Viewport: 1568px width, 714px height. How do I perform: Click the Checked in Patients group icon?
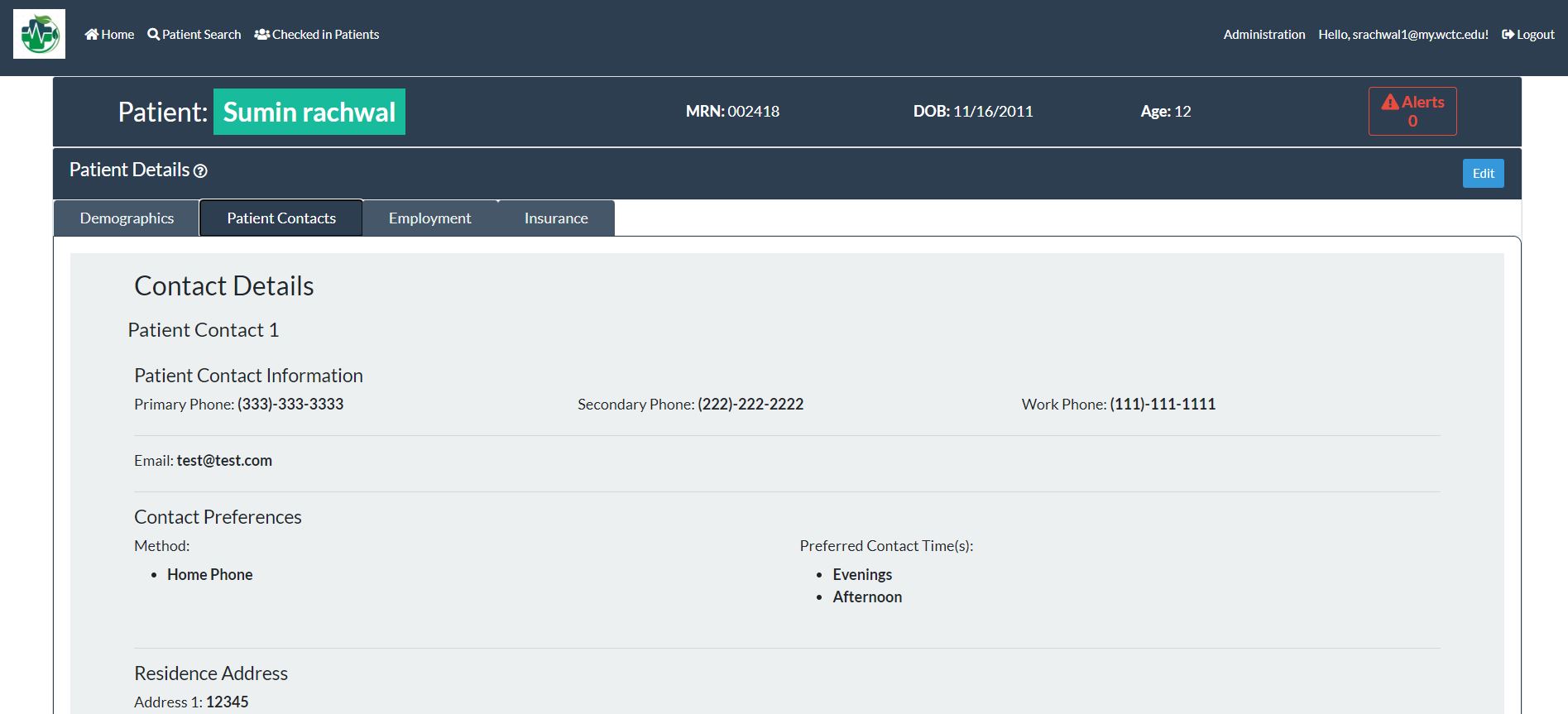click(x=261, y=35)
